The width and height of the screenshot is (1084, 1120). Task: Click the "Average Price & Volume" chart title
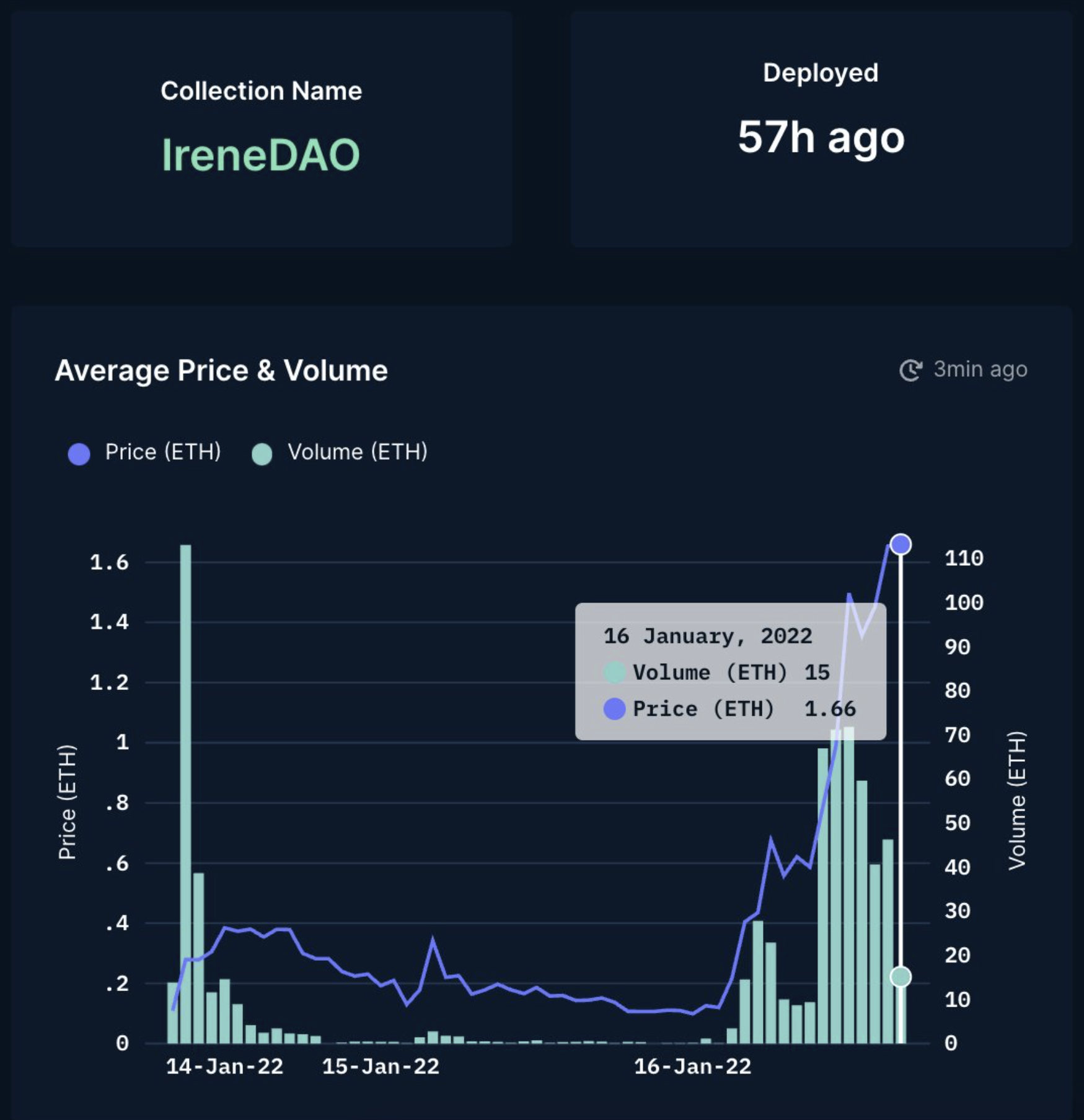pos(221,371)
